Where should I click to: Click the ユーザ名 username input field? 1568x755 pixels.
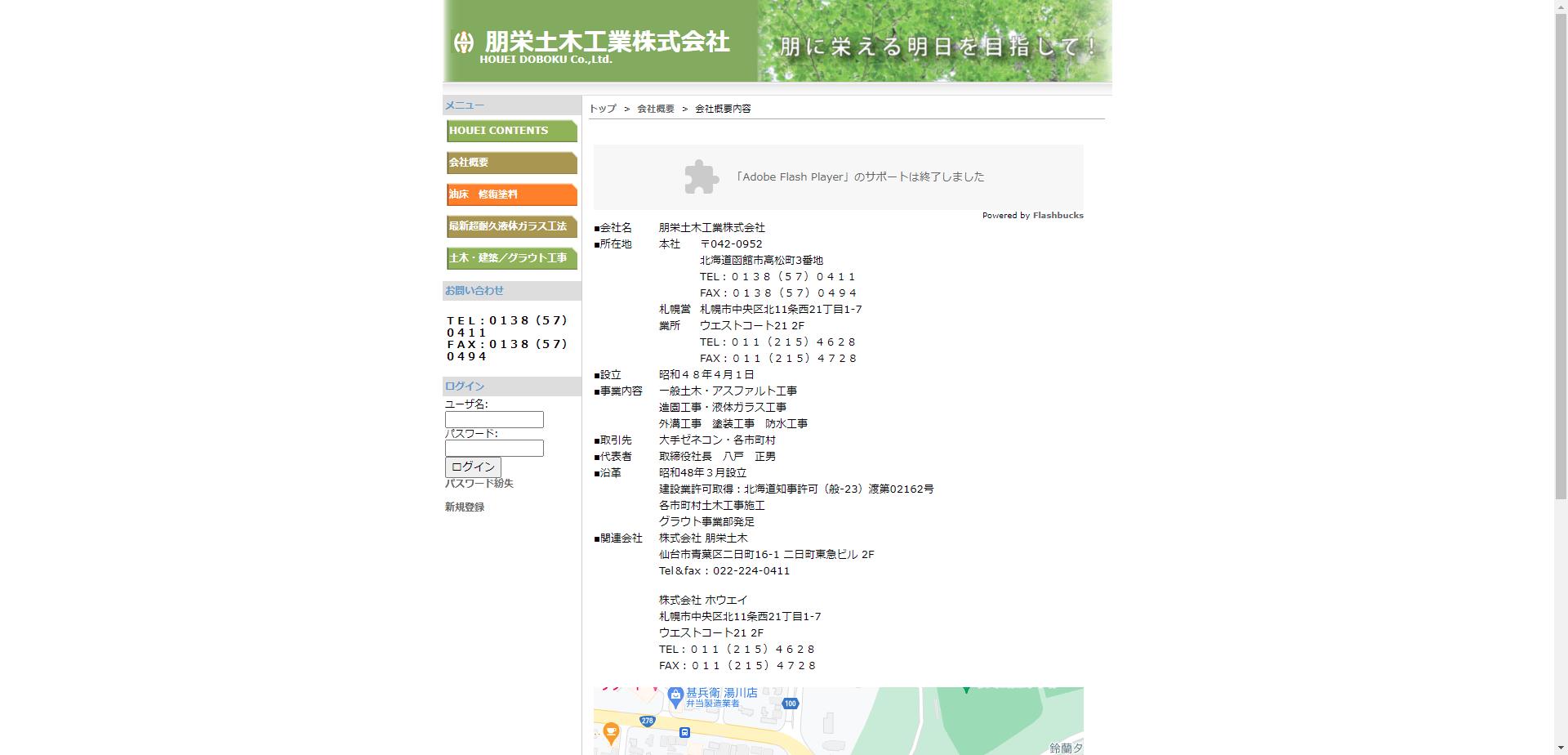493,419
